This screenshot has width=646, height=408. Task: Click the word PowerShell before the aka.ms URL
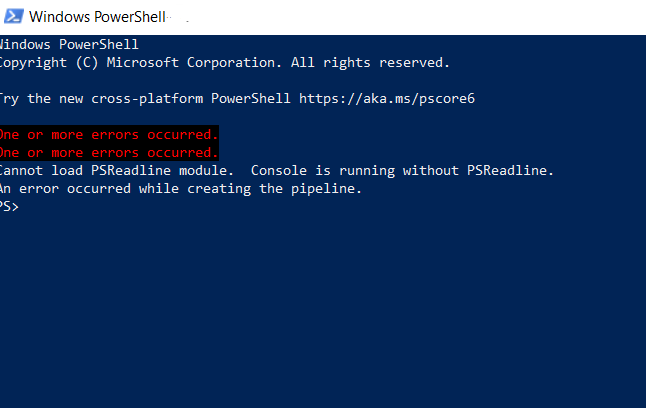[250, 99]
